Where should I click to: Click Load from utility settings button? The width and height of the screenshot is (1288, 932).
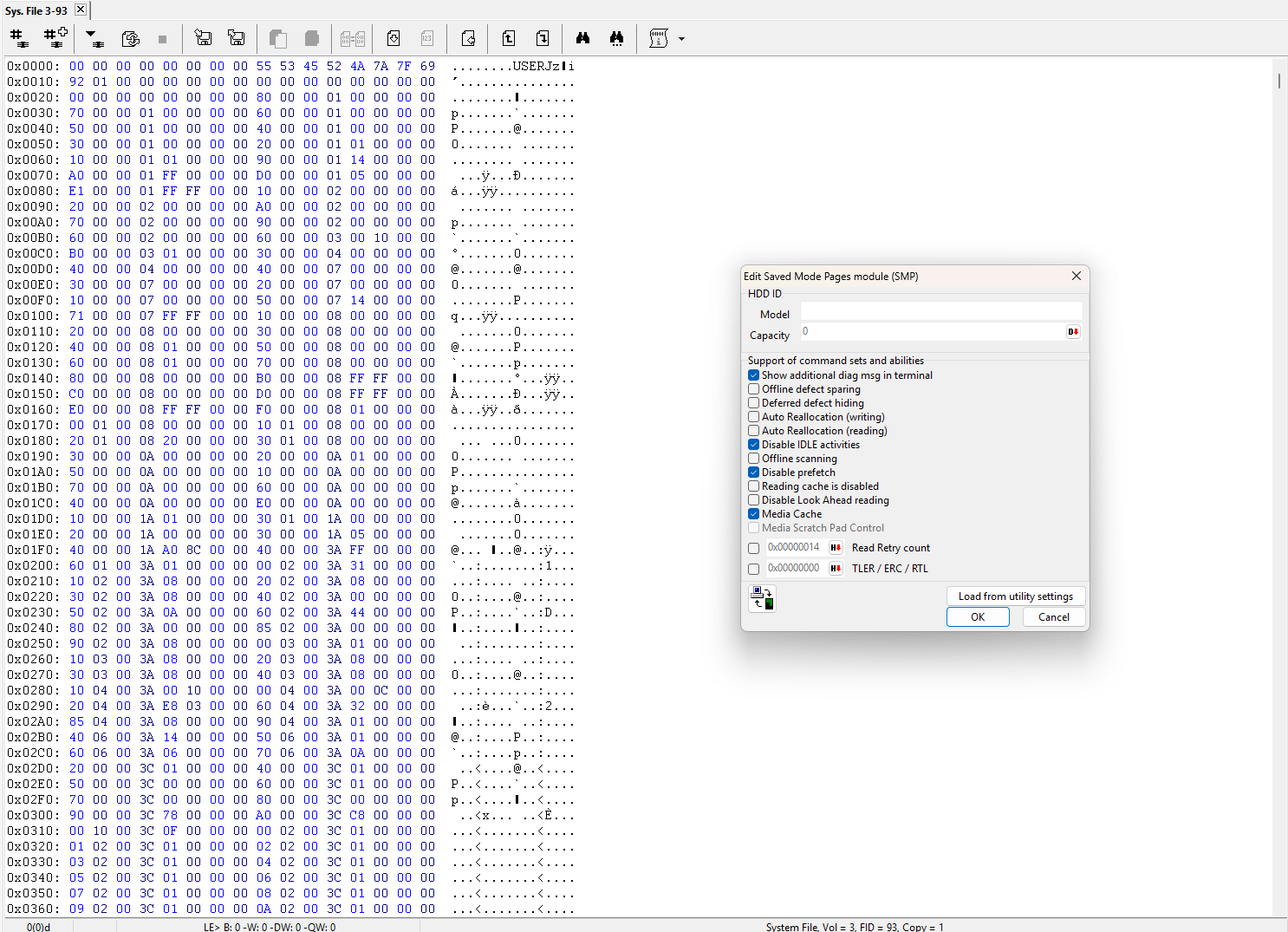click(1015, 596)
